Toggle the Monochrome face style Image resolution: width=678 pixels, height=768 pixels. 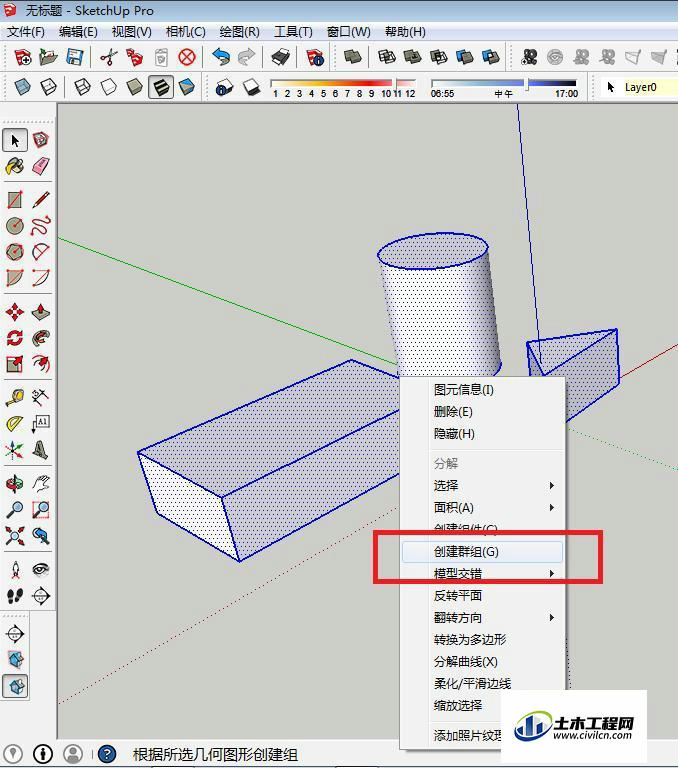click(187, 88)
